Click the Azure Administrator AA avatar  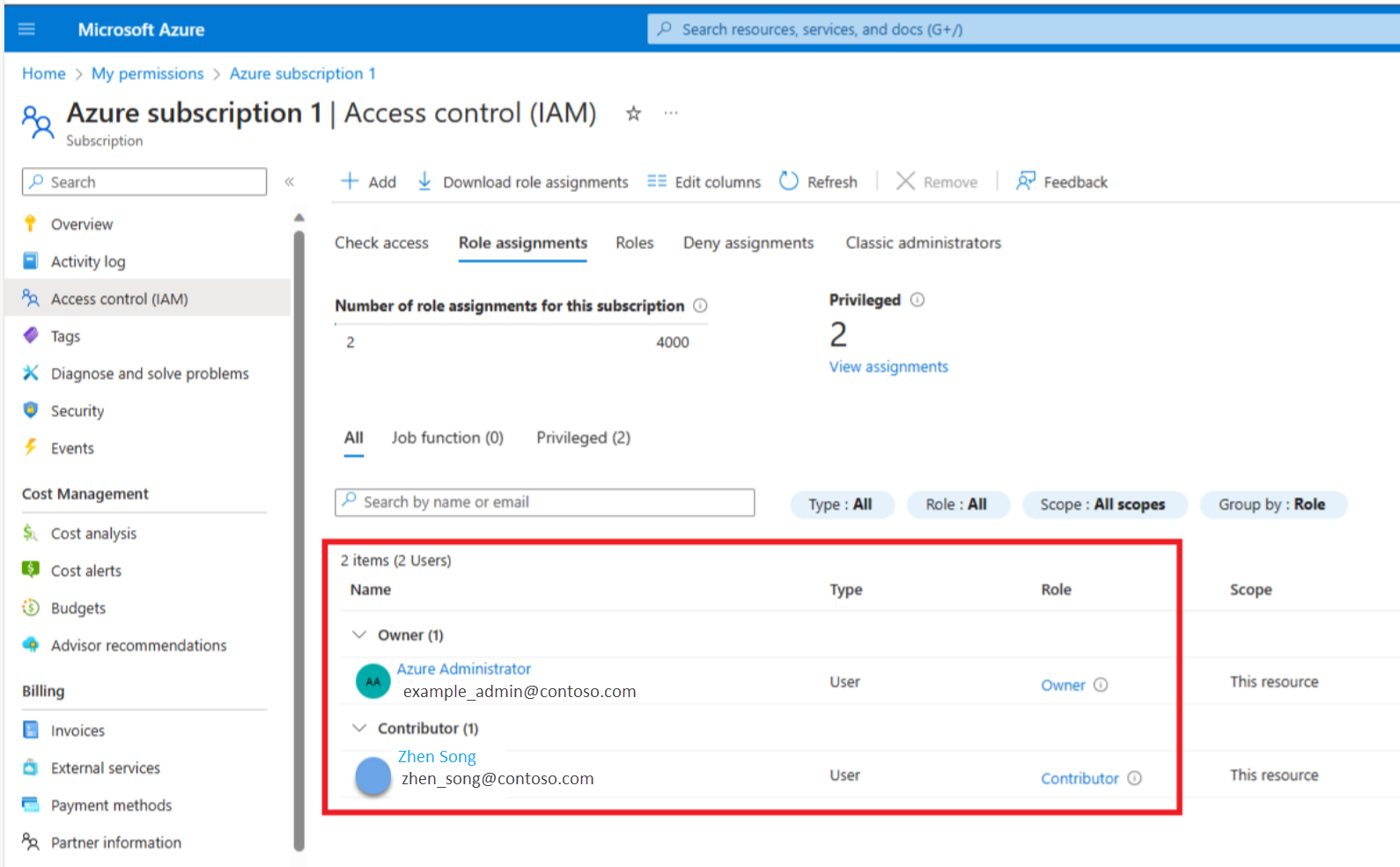point(373,681)
